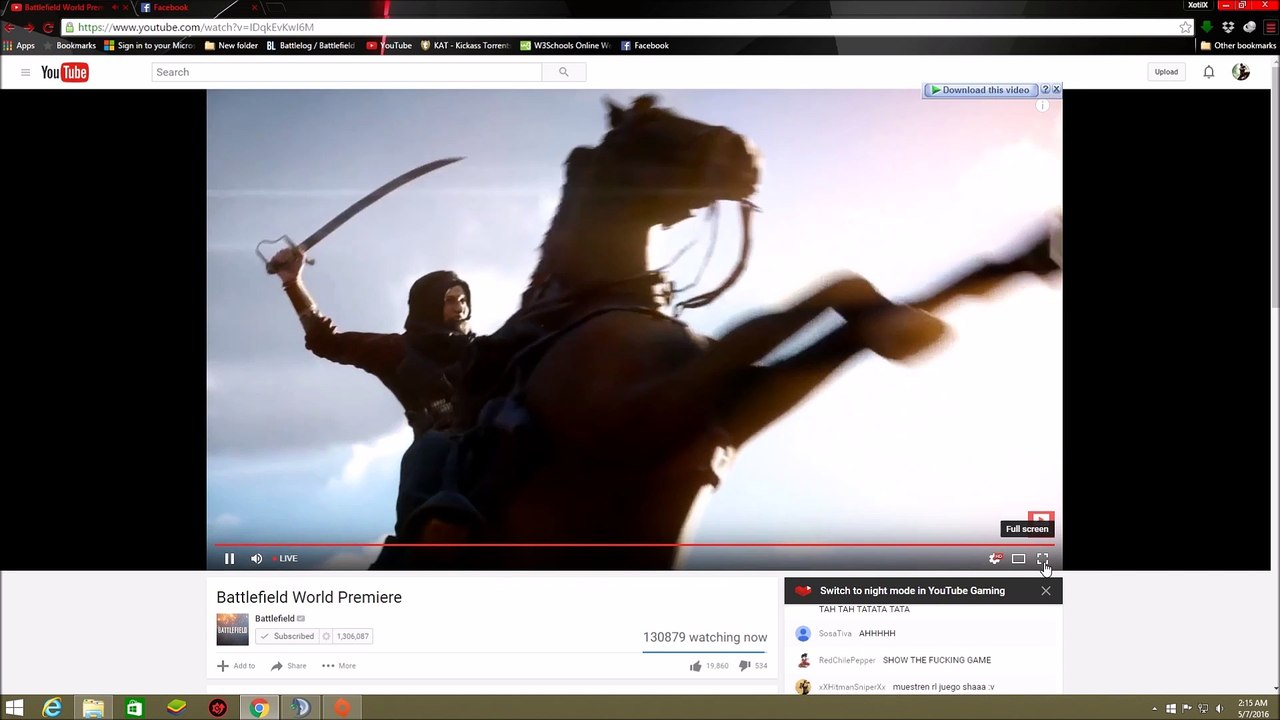Click the Battlefield channel thumbnail
Image resolution: width=1280 pixels, height=720 pixels.
click(x=232, y=629)
